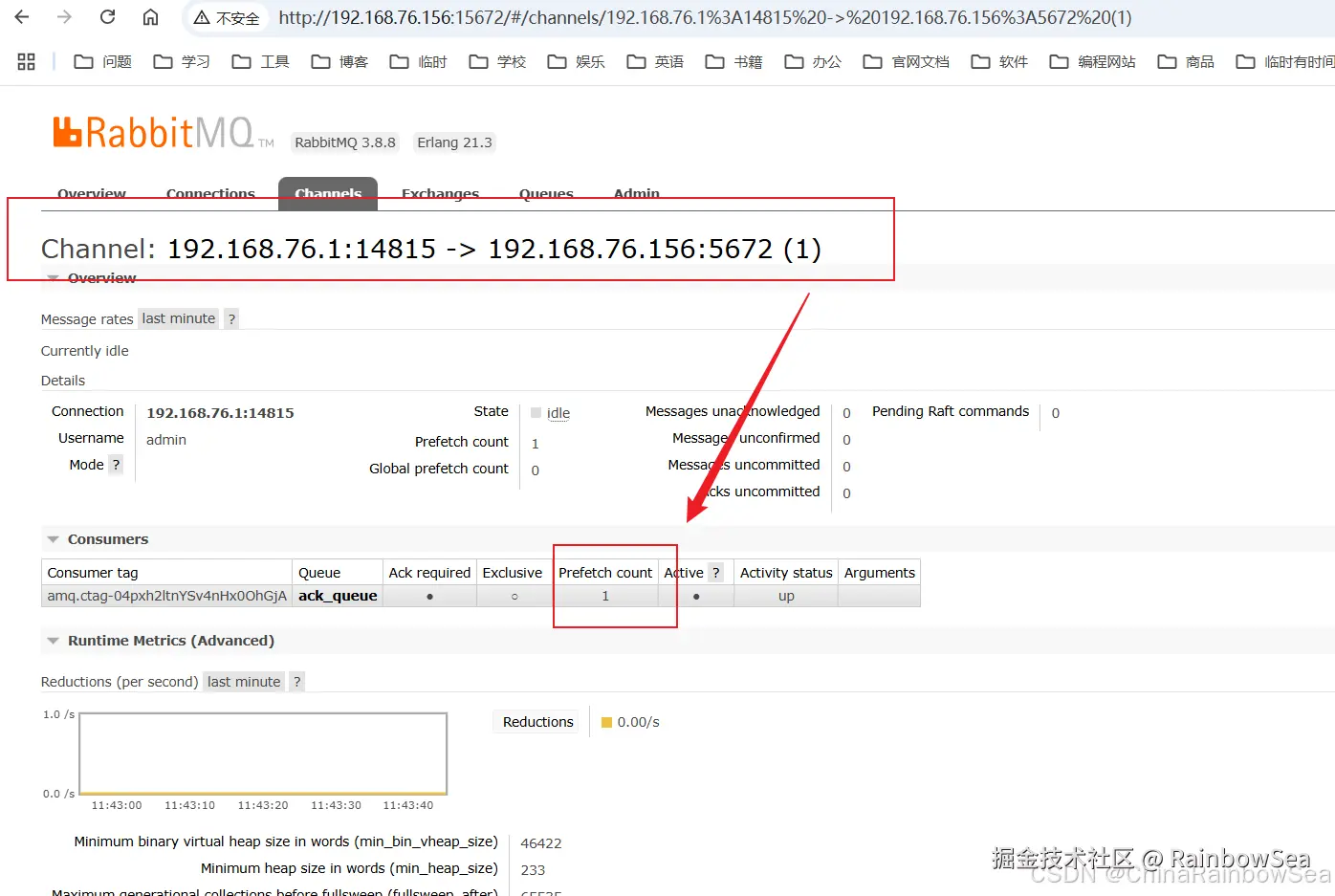Open the 学校 bookmark folder
The height and width of the screenshot is (896, 1335).
tap(497, 61)
